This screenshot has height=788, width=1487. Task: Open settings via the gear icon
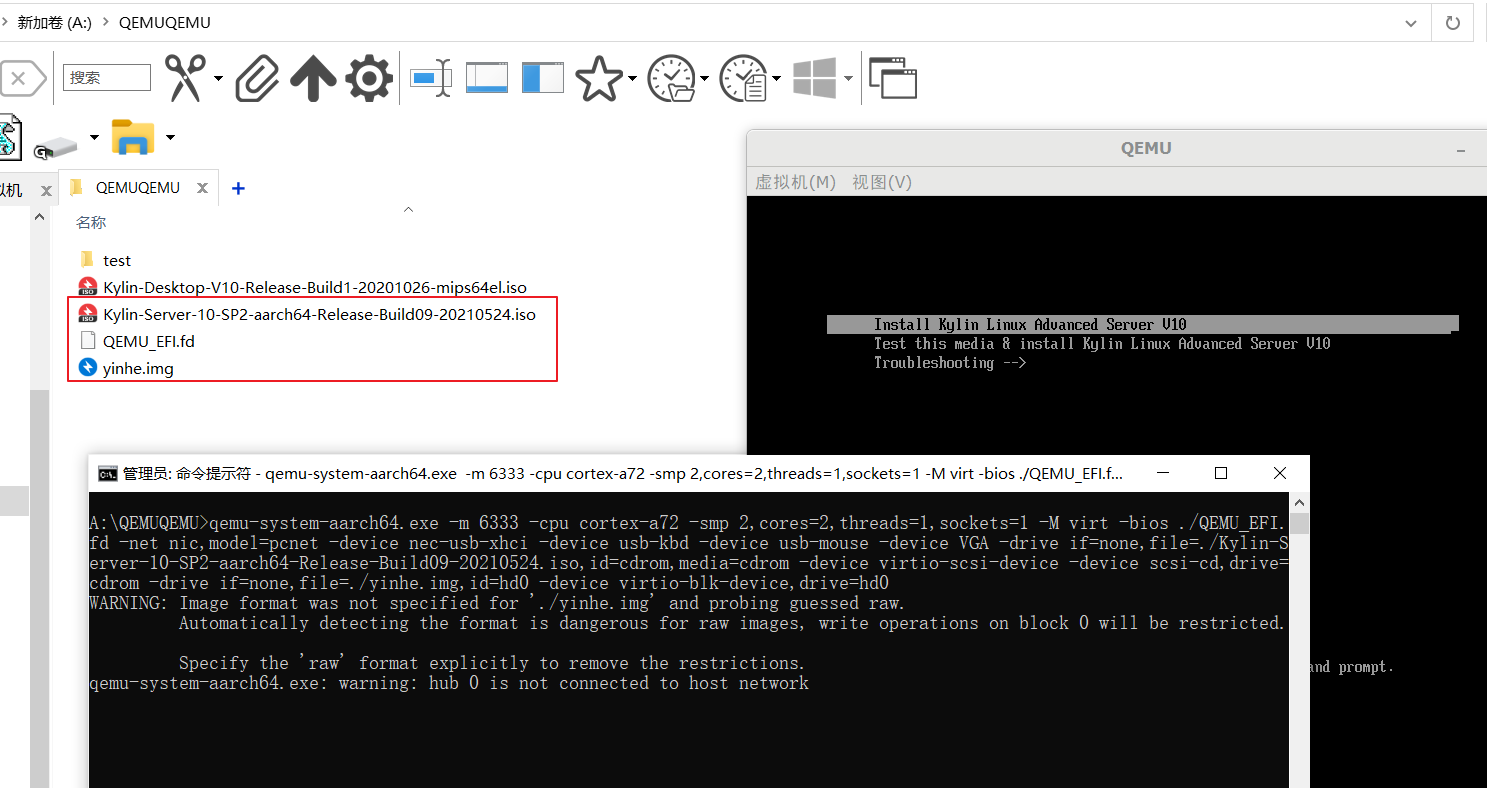tap(369, 78)
